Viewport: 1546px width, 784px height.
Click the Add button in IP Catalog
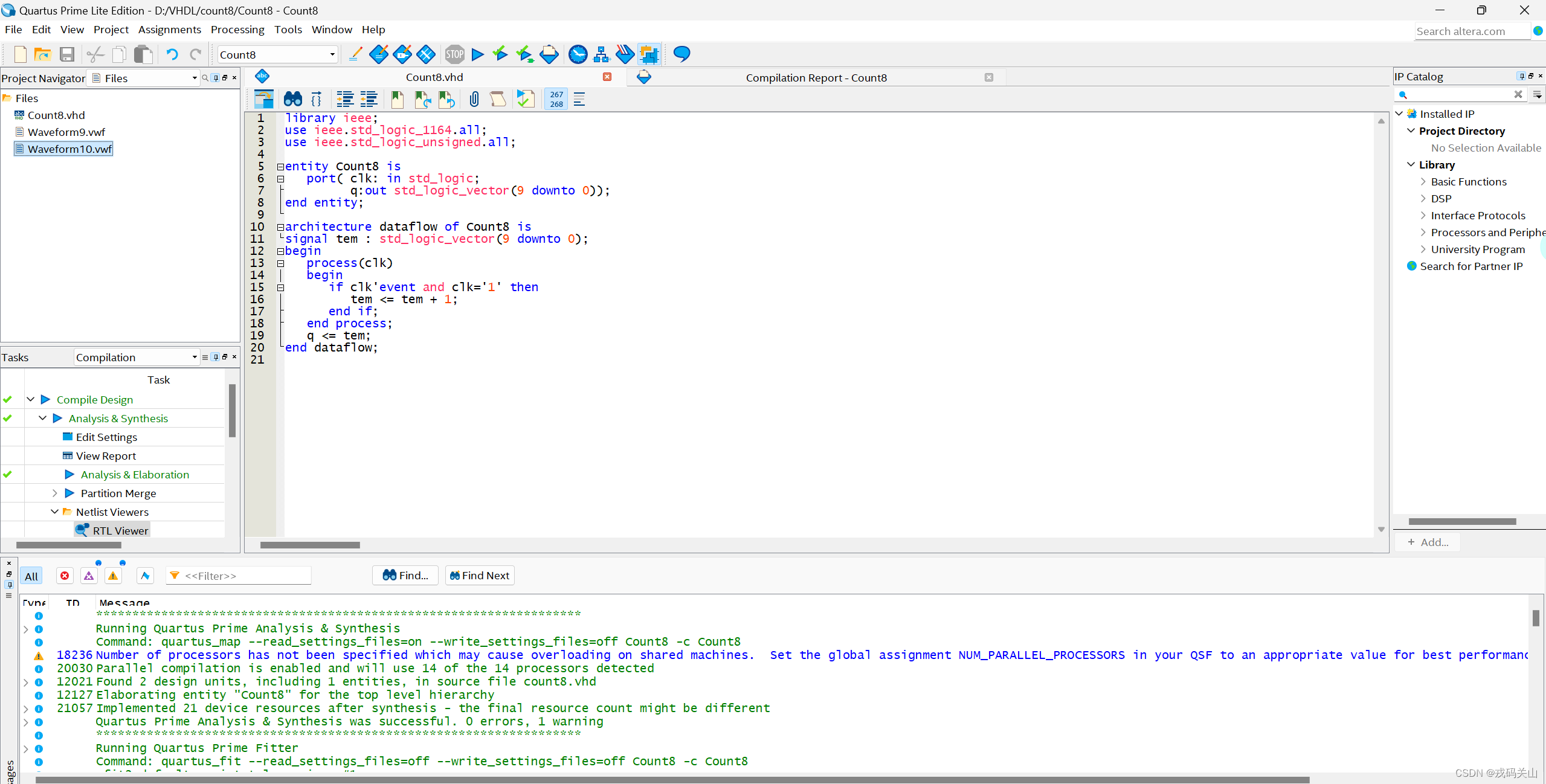pos(1429,542)
